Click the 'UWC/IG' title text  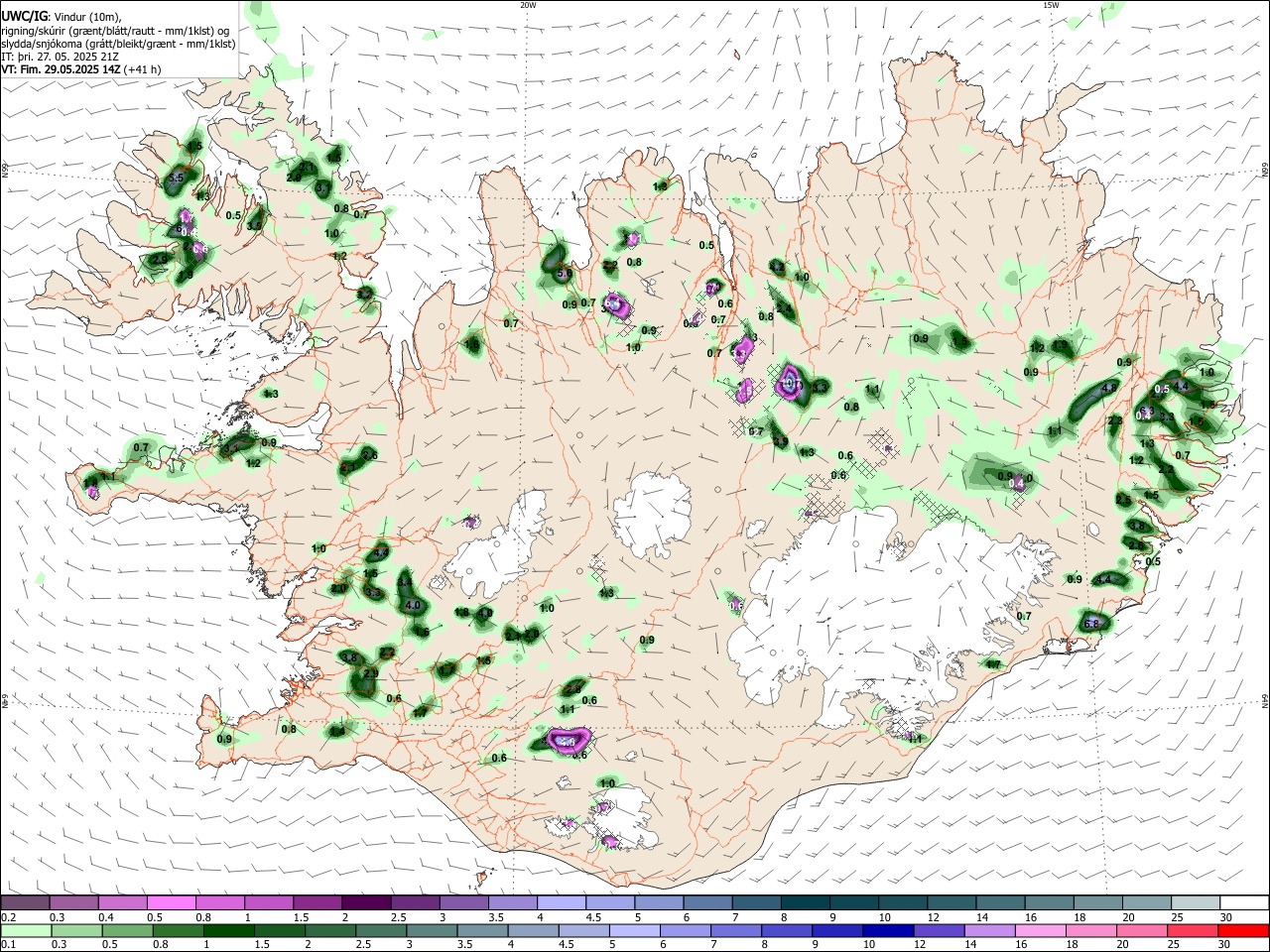(24, 17)
